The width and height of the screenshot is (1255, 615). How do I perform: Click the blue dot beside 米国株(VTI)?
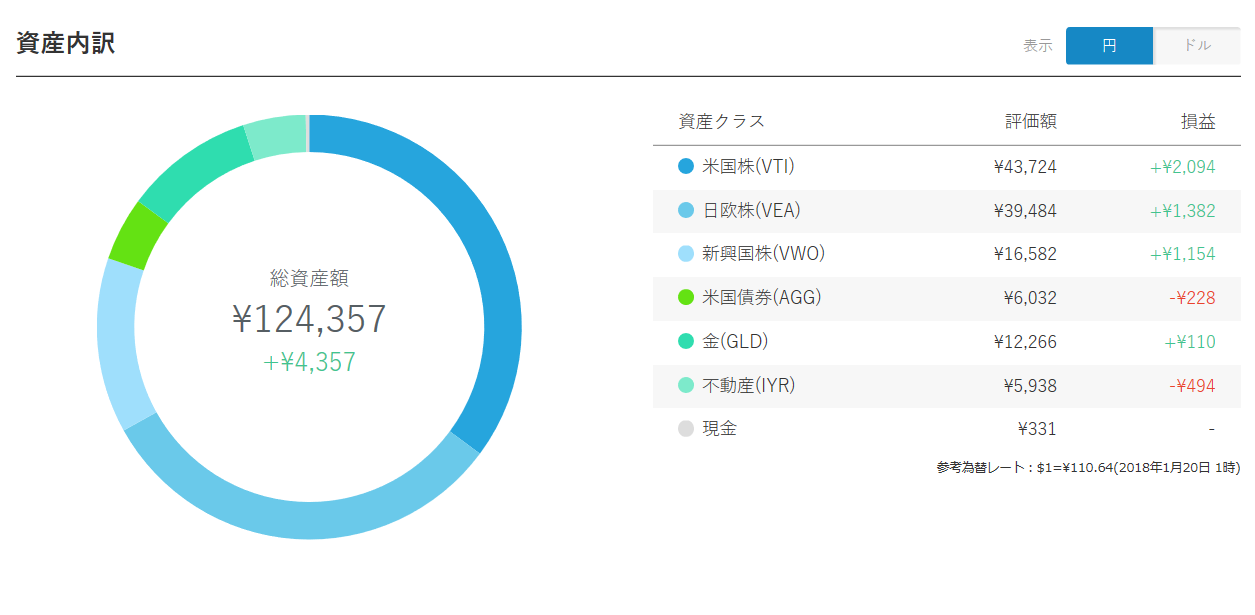click(685, 166)
